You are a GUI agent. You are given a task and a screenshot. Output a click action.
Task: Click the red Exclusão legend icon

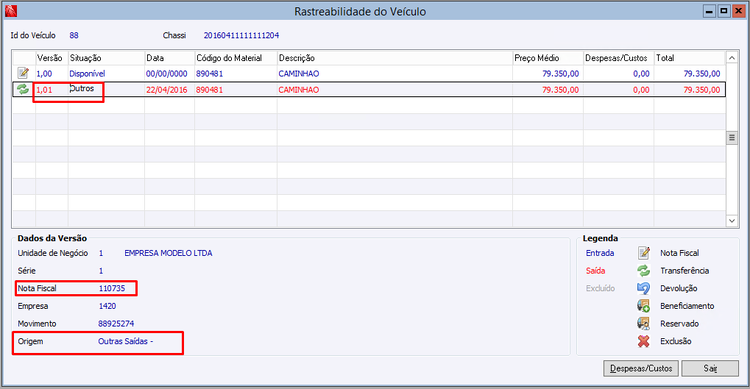[644, 341]
